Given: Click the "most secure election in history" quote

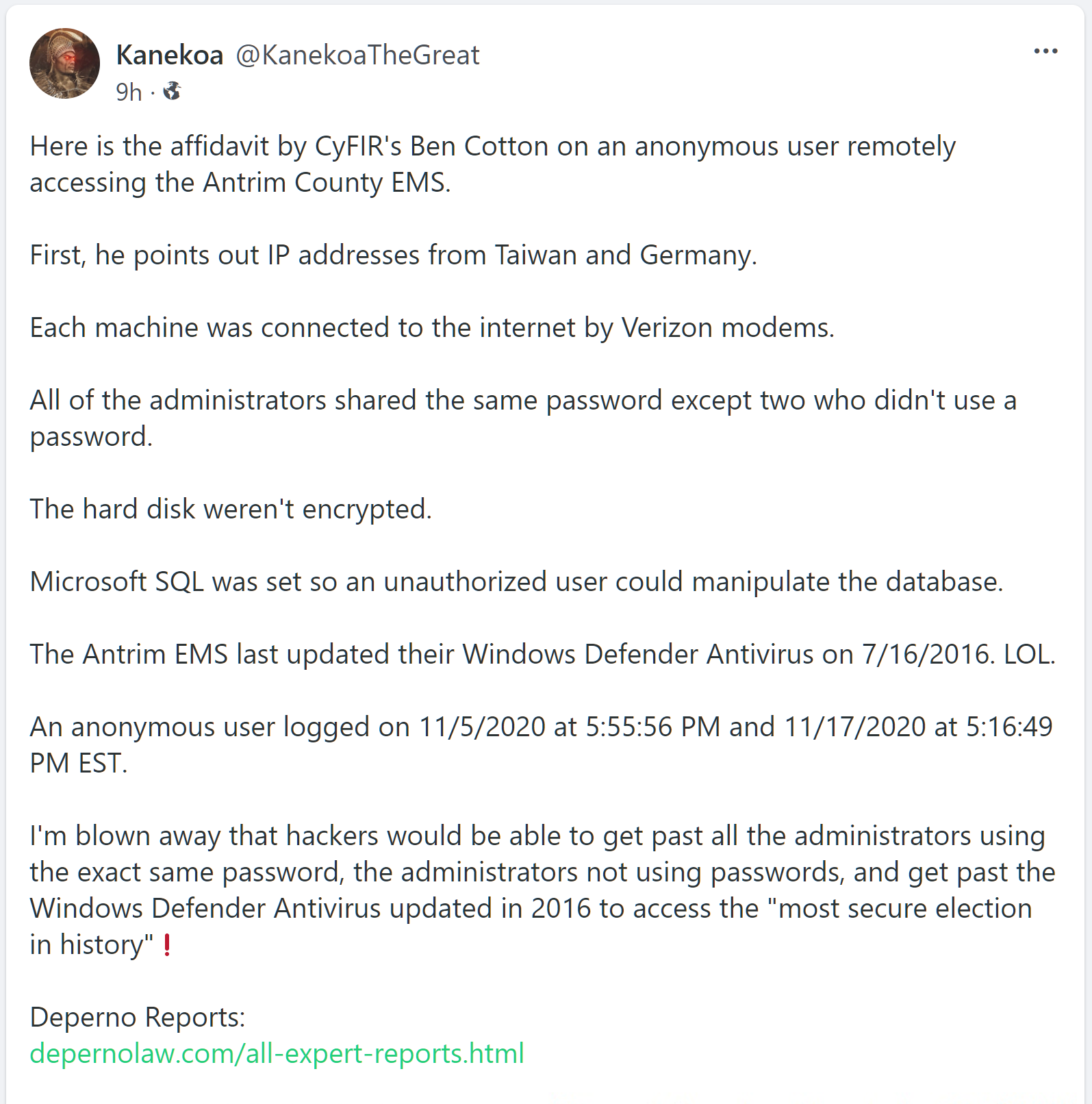Looking at the screenshot, I should tap(904, 909).
